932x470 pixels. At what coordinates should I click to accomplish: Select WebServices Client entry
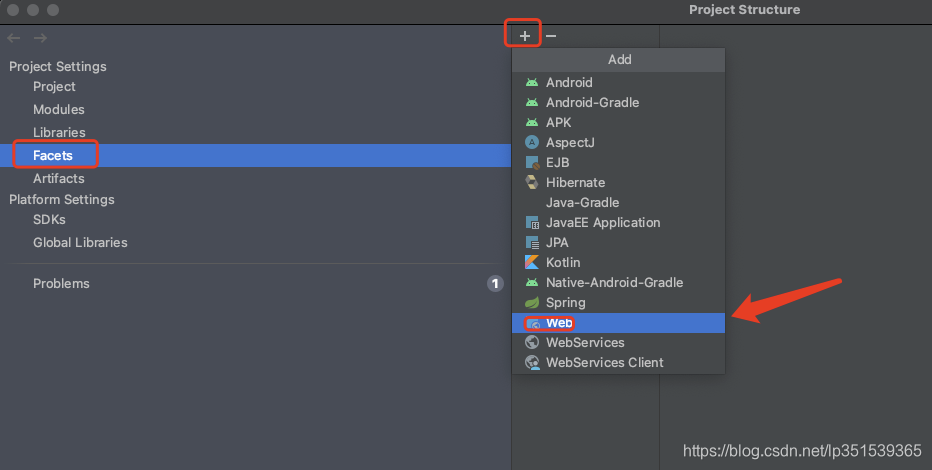(618, 362)
